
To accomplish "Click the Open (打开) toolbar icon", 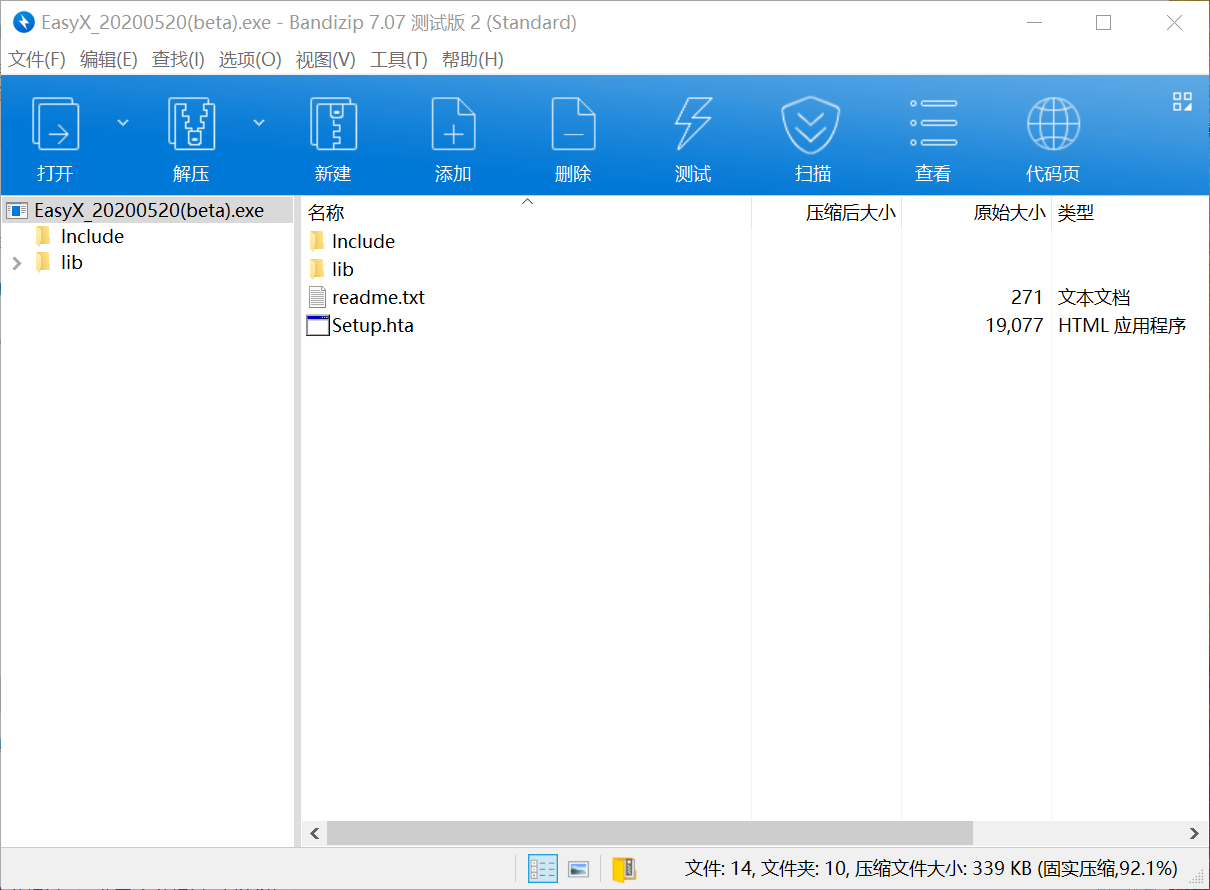I will point(55,124).
